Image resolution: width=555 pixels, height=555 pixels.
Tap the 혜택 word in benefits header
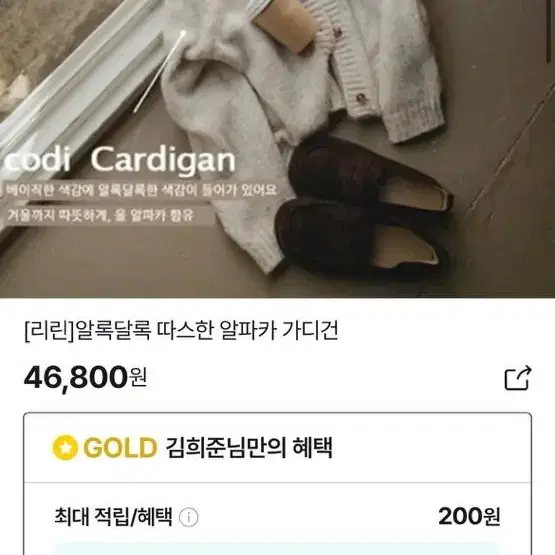tap(313, 448)
